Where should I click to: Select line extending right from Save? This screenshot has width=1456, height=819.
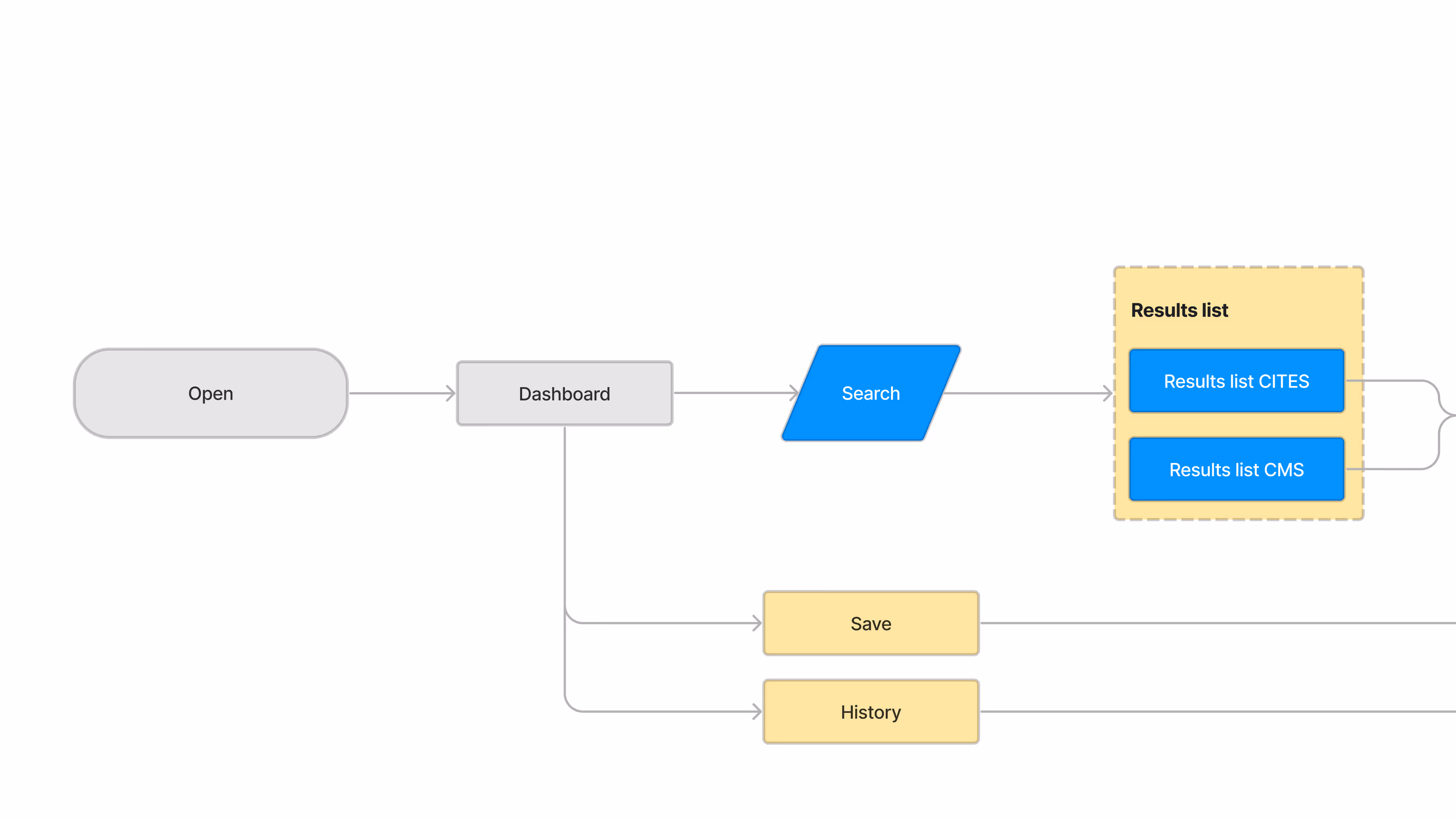[x=1215, y=623]
